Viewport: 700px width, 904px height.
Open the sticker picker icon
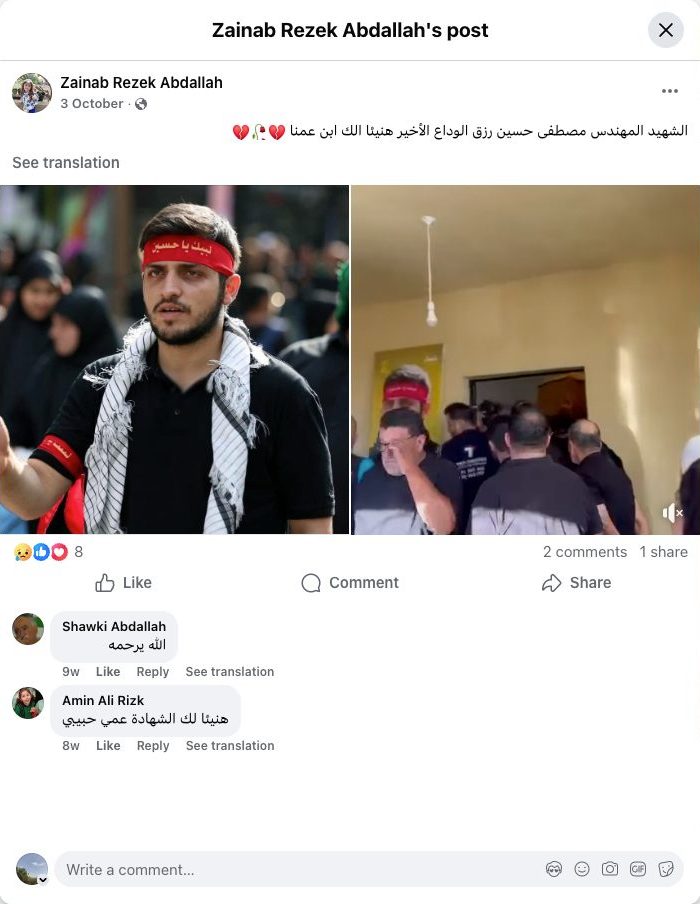(665, 869)
